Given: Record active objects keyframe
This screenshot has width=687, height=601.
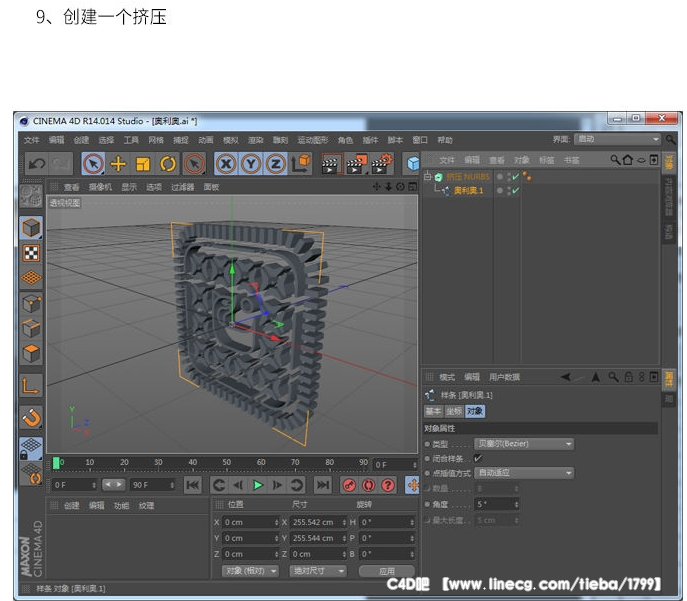Looking at the screenshot, I should tap(349, 485).
